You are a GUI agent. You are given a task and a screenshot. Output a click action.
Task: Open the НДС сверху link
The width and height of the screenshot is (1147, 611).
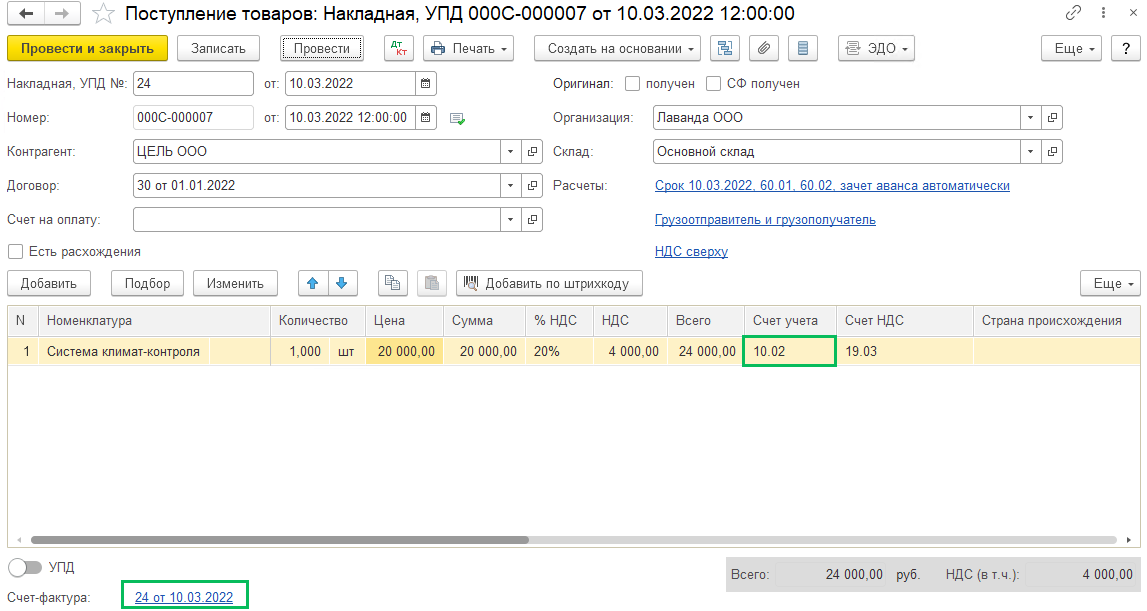pyautogui.click(x=691, y=252)
